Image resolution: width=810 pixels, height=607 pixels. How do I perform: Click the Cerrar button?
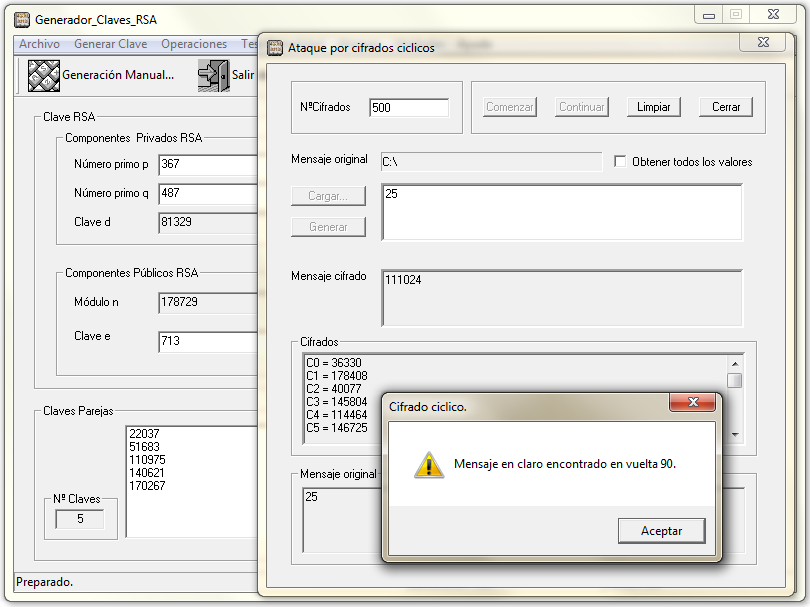pyautogui.click(x=726, y=107)
